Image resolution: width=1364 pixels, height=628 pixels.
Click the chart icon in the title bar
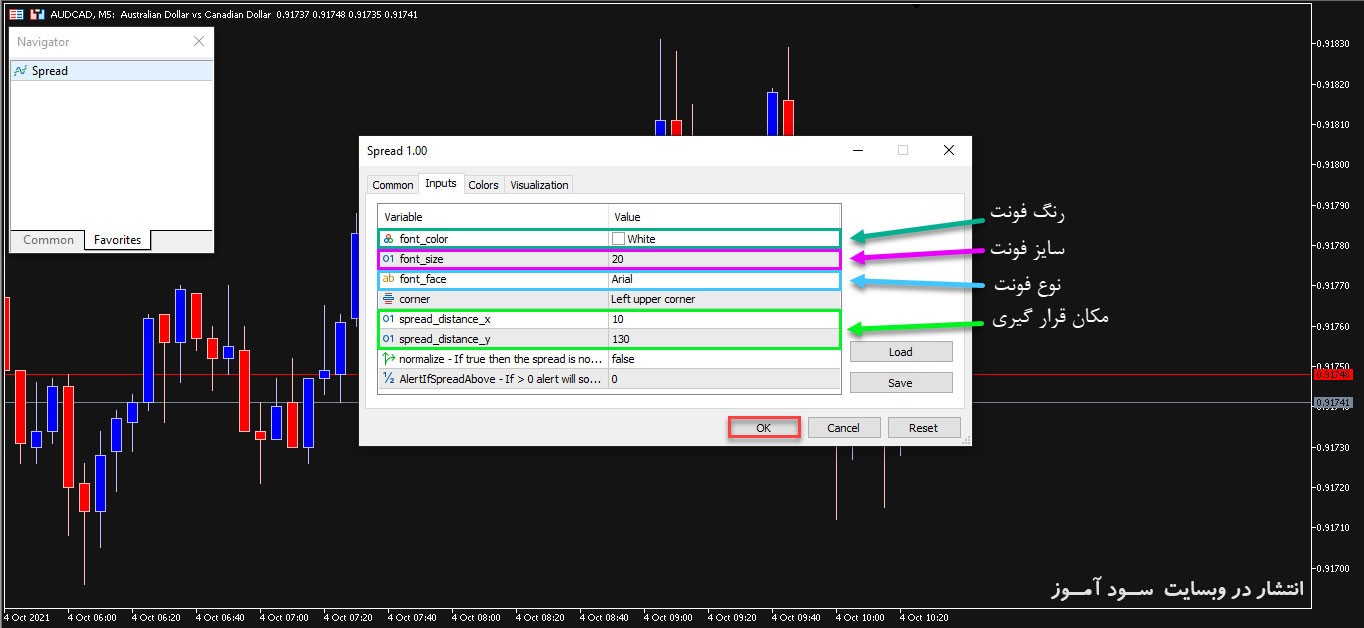pyautogui.click(x=16, y=14)
